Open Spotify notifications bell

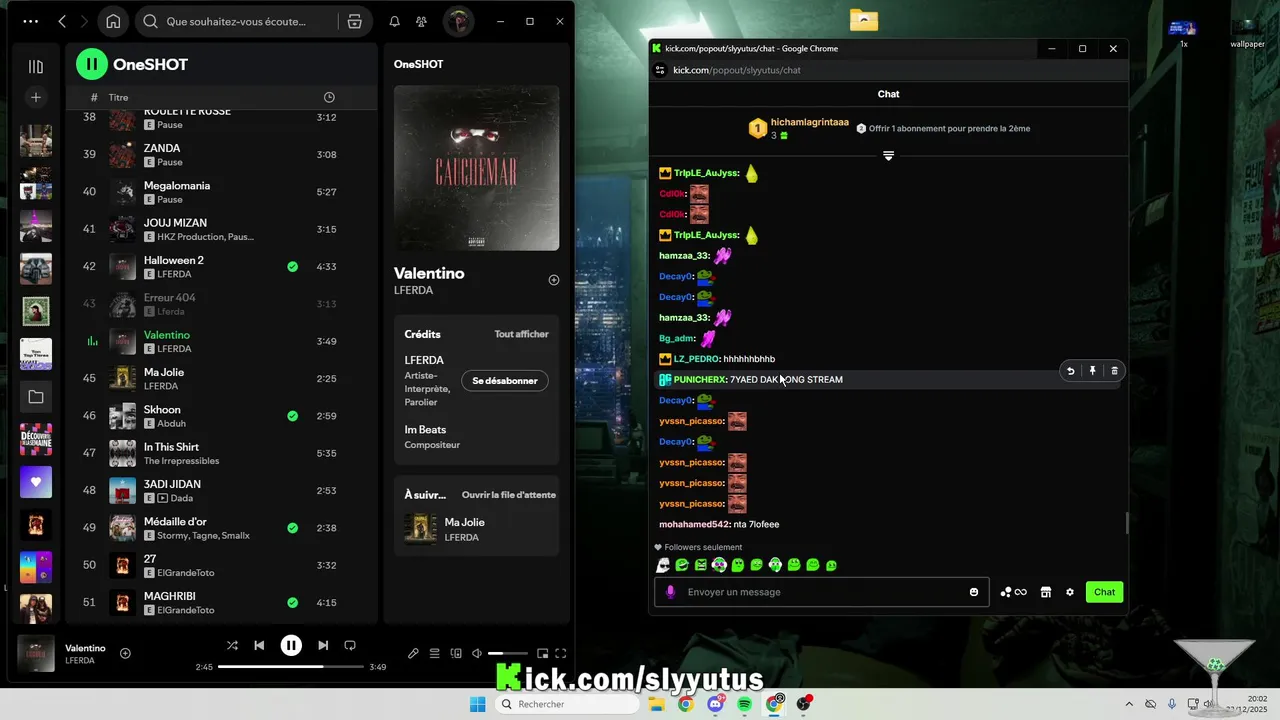394,21
